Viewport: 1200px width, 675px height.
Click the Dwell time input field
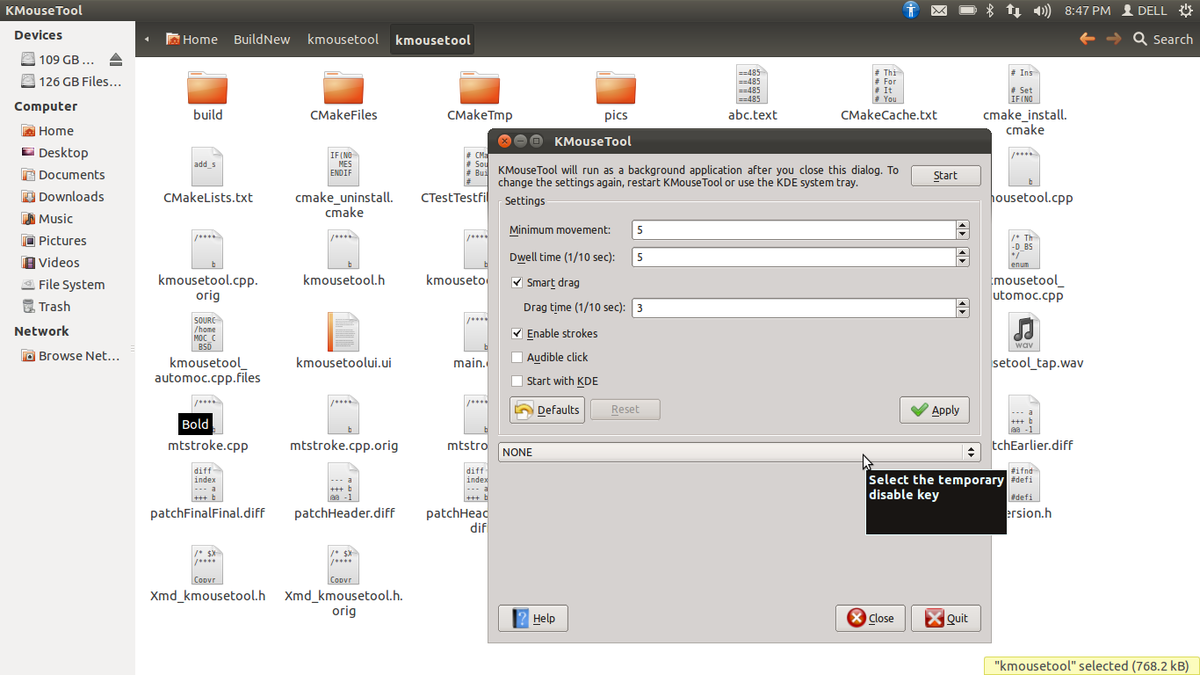click(792, 258)
